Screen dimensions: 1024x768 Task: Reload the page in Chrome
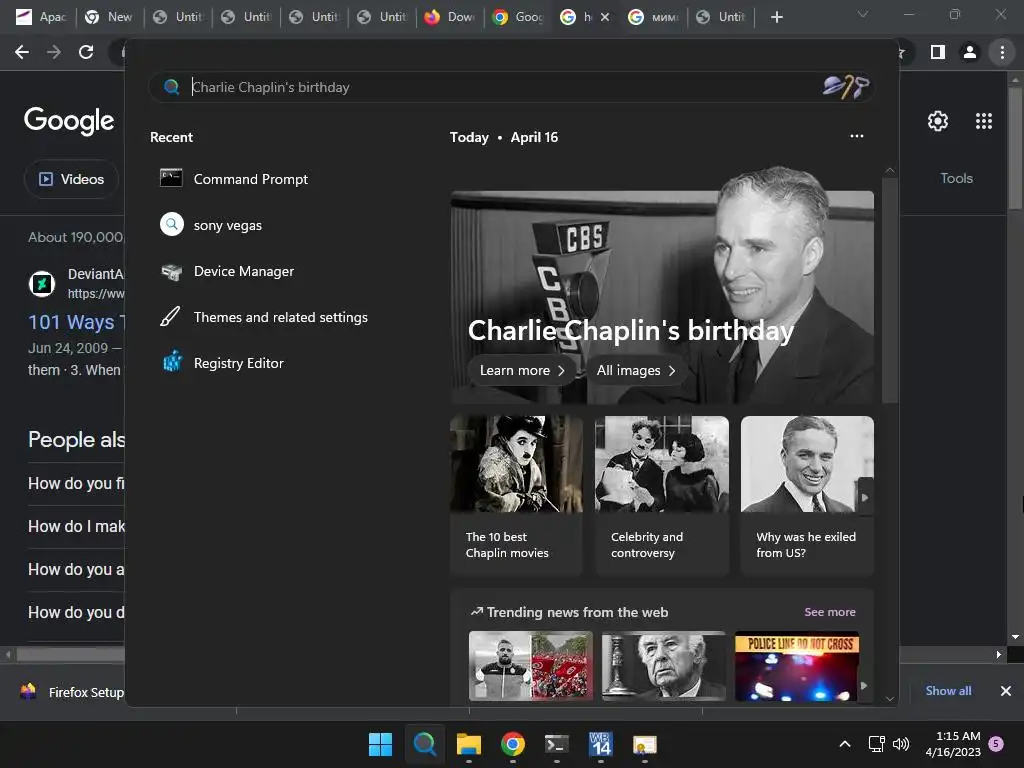tap(86, 52)
